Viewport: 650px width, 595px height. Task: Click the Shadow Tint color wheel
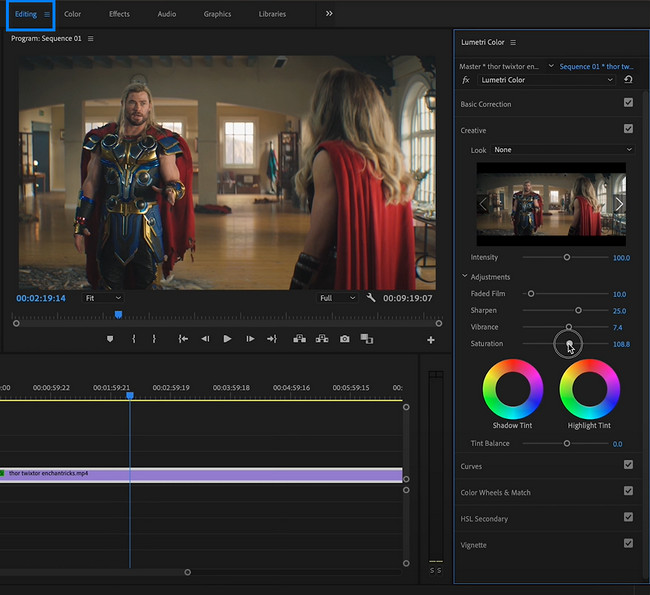(513, 389)
